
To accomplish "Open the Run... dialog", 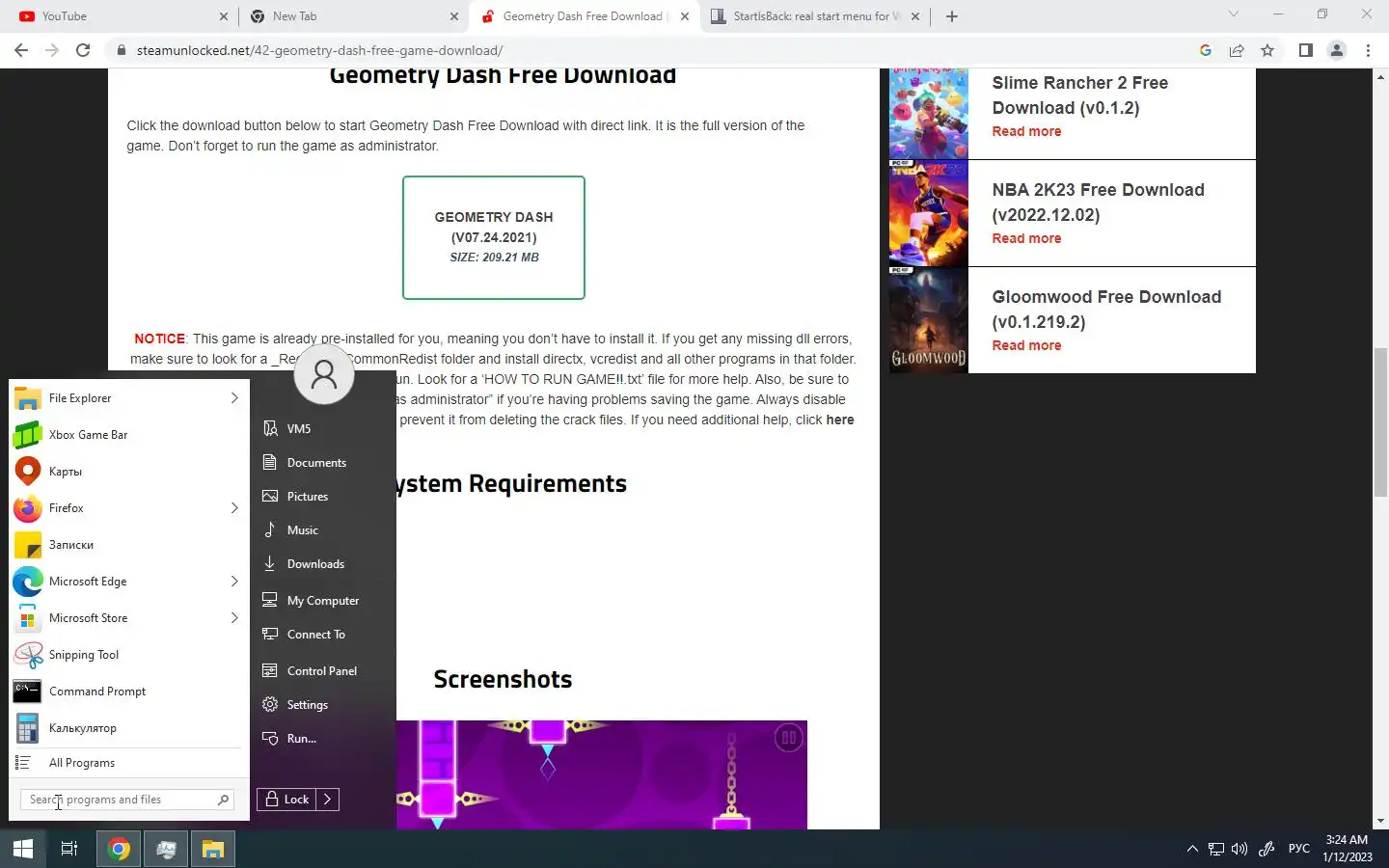I will [x=323, y=739].
